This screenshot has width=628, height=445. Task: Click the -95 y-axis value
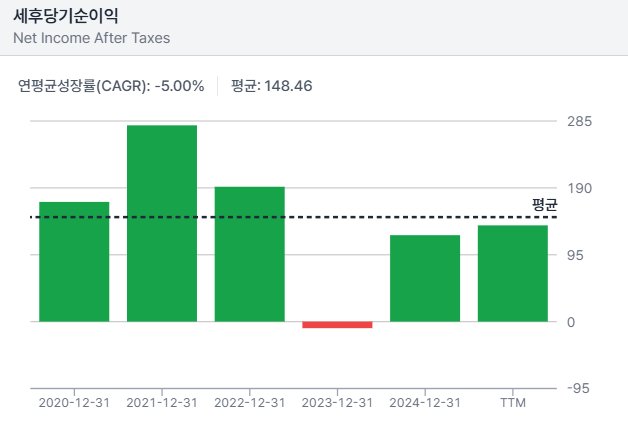580,389
